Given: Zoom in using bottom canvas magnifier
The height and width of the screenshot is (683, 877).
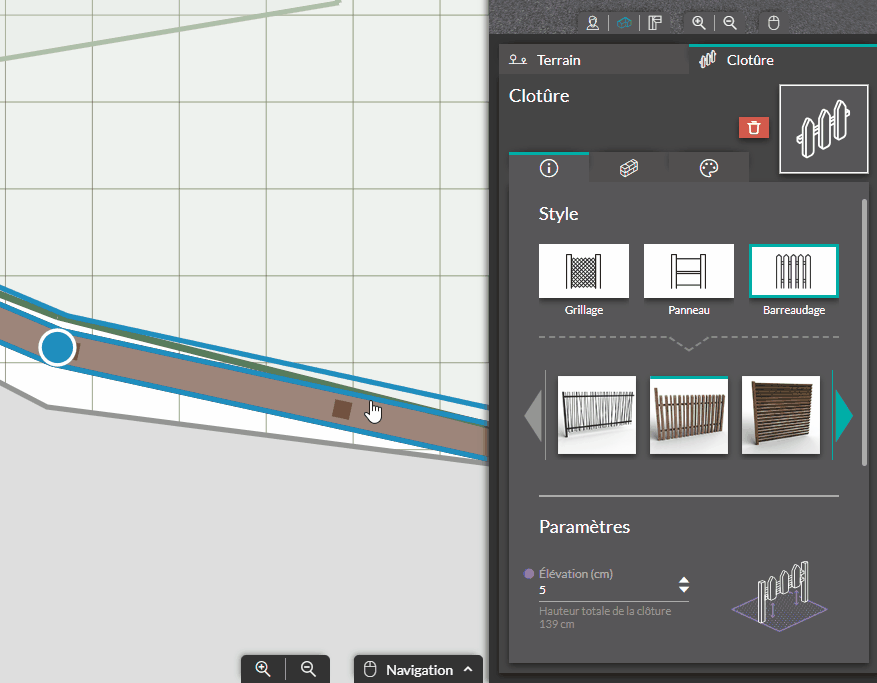Looking at the screenshot, I should [263, 669].
